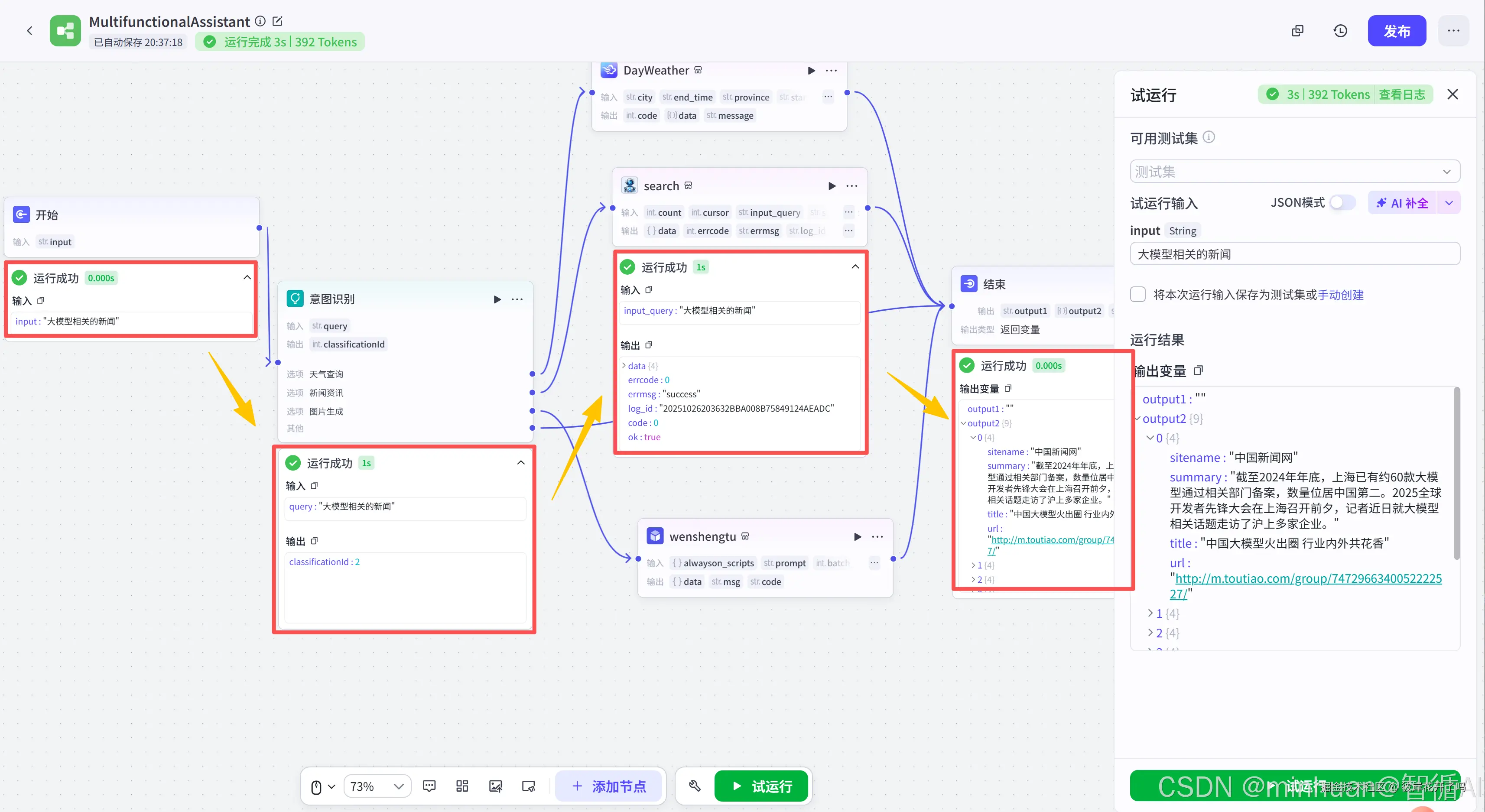Expand item 1 in output2 results
This screenshot has height=812, width=1485.
1150,613
